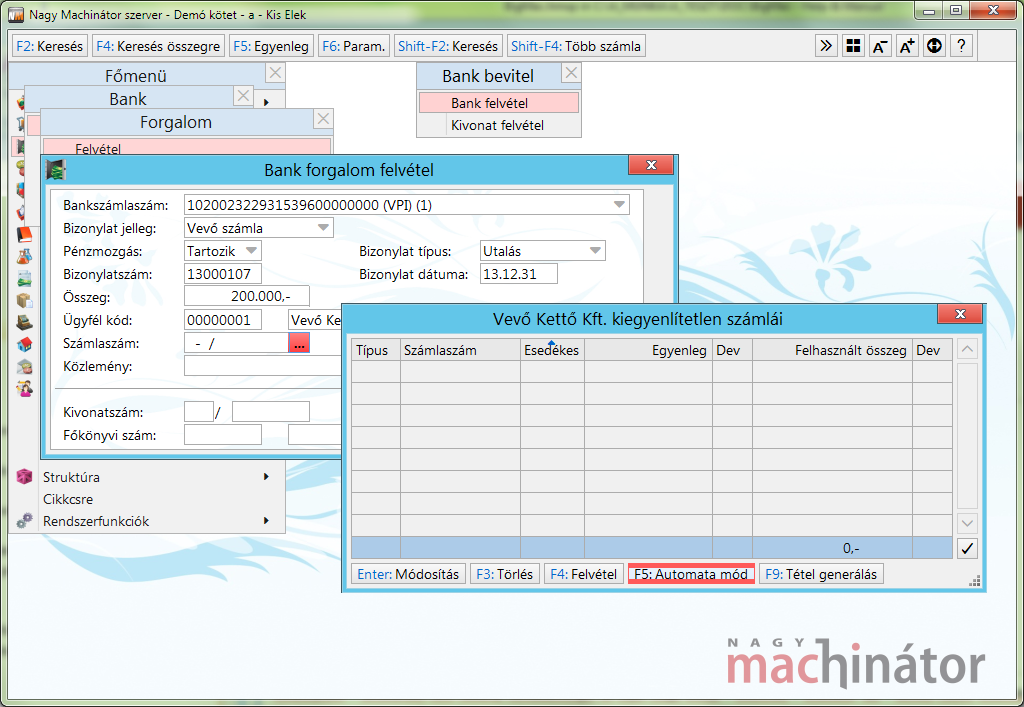The width and height of the screenshot is (1024, 707).
Task: Click the Ügyfél kód field
Action: coord(223,320)
